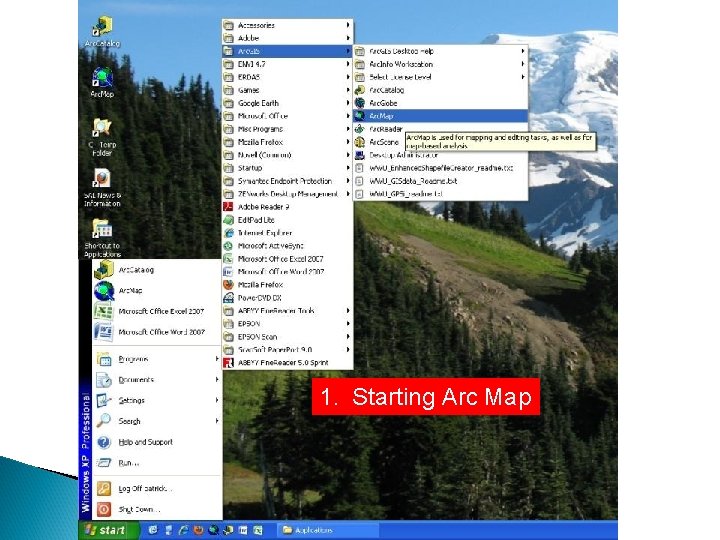The height and width of the screenshot is (540, 720).
Task: Expand Accessories submenu arrow
Action: [x=348, y=25]
